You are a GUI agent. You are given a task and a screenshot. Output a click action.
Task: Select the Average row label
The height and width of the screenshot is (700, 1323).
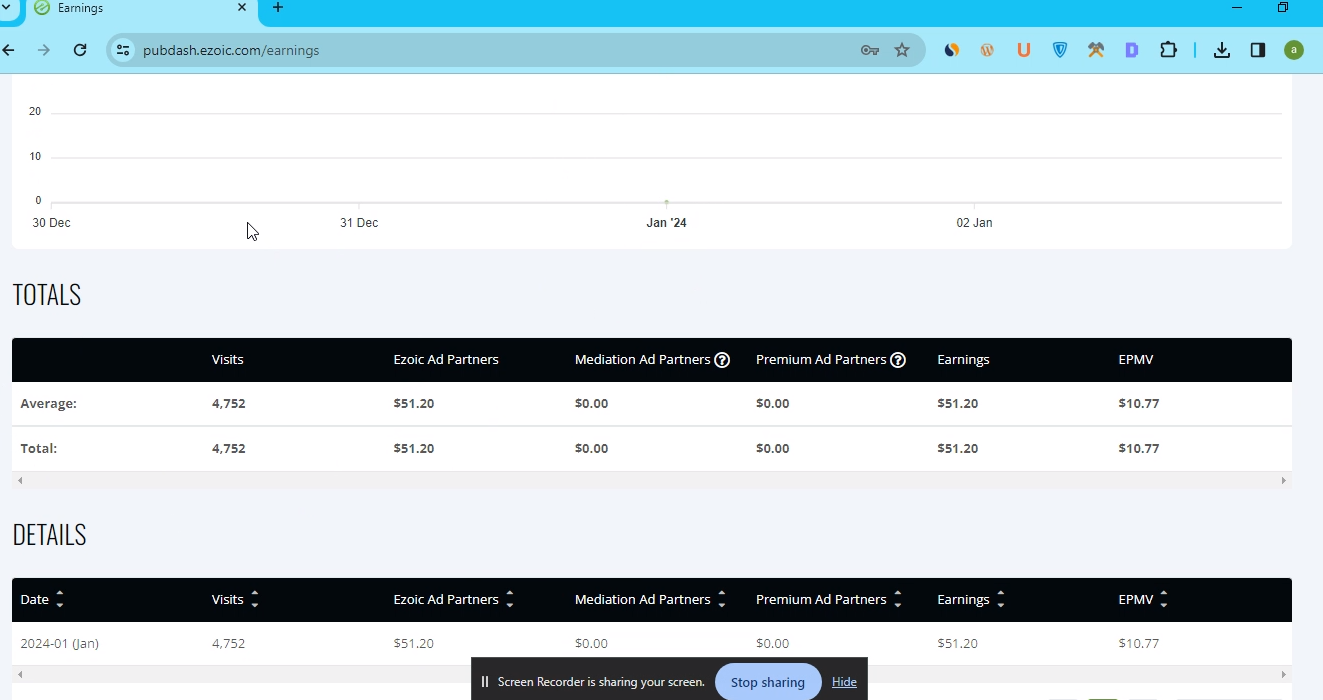(x=49, y=404)
